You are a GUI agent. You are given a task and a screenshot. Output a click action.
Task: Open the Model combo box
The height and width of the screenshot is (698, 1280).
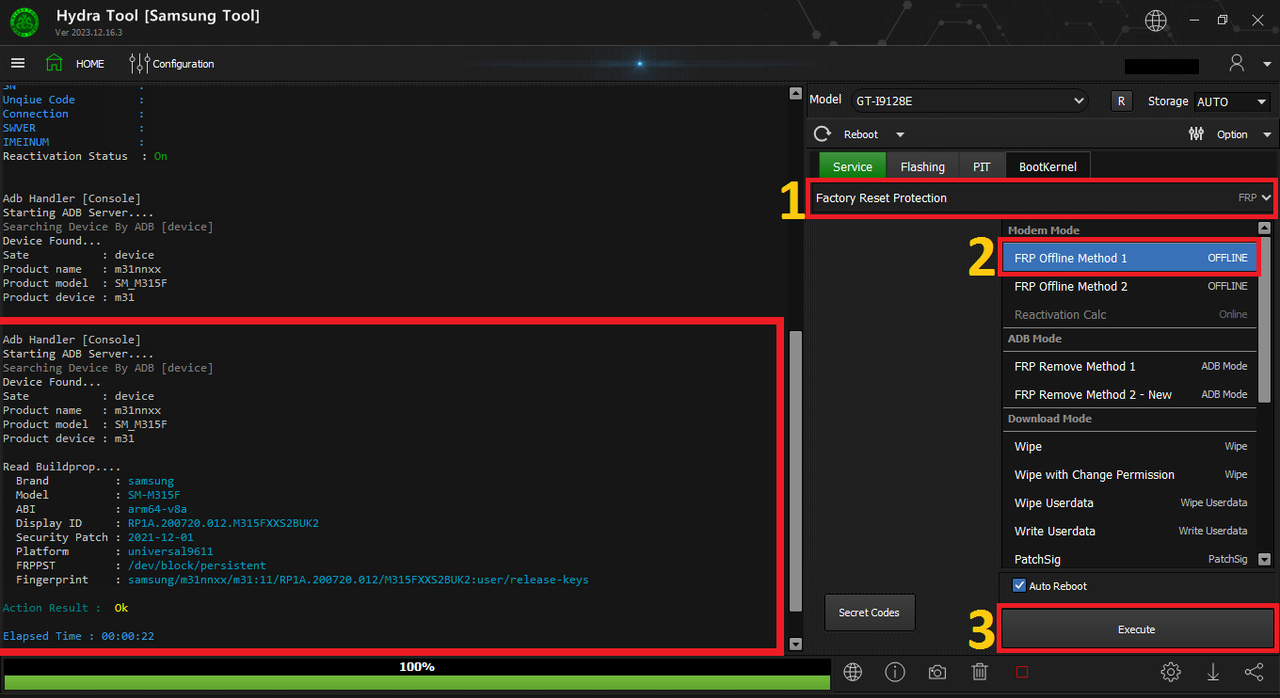(969, 101)
